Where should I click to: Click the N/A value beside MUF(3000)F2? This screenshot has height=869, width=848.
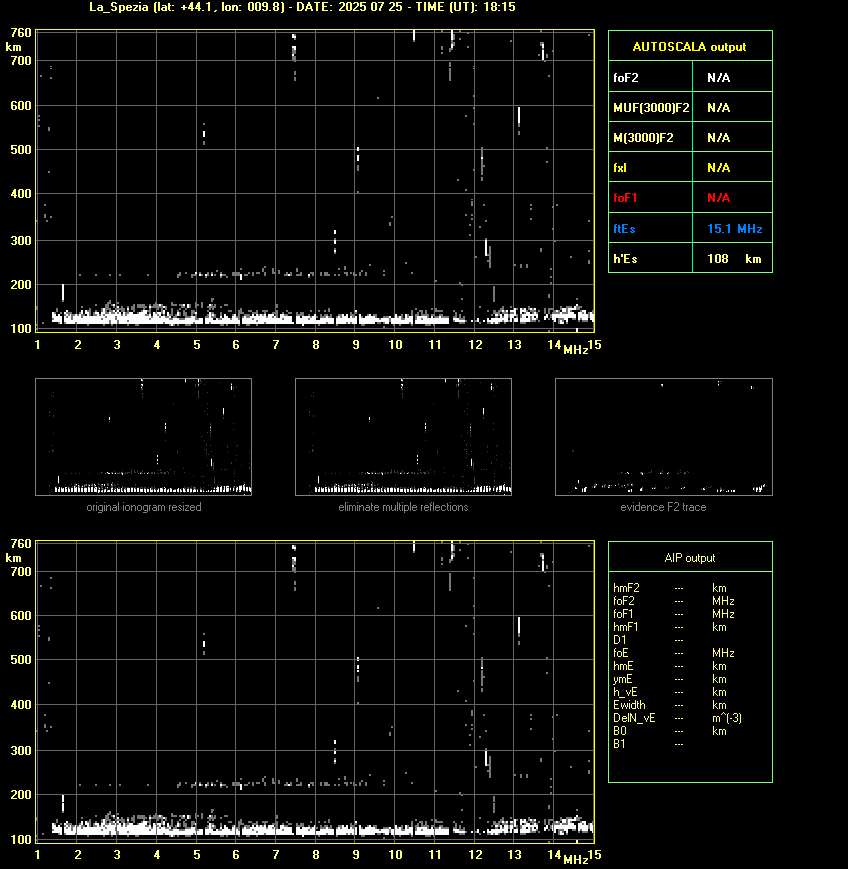(x=718, y=108)
